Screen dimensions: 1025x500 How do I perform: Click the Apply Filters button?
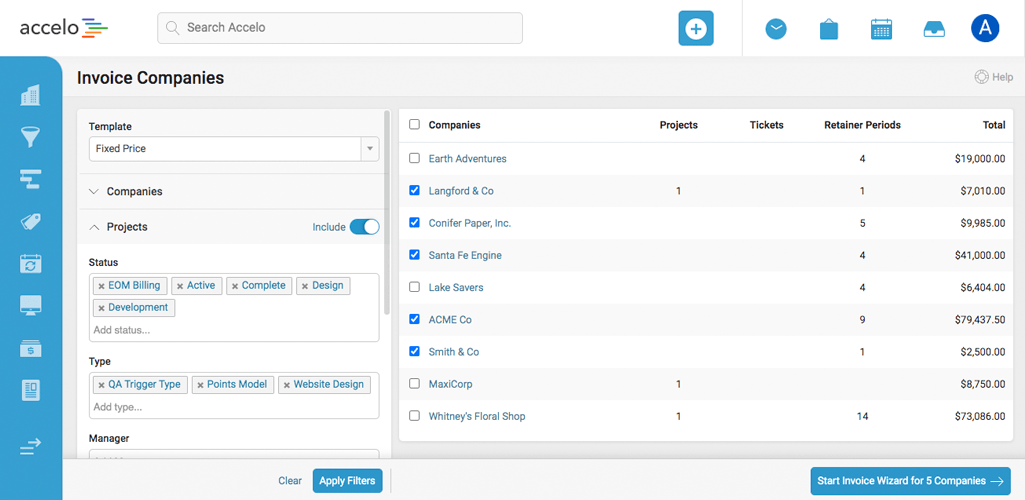click(x=347, y=481)
